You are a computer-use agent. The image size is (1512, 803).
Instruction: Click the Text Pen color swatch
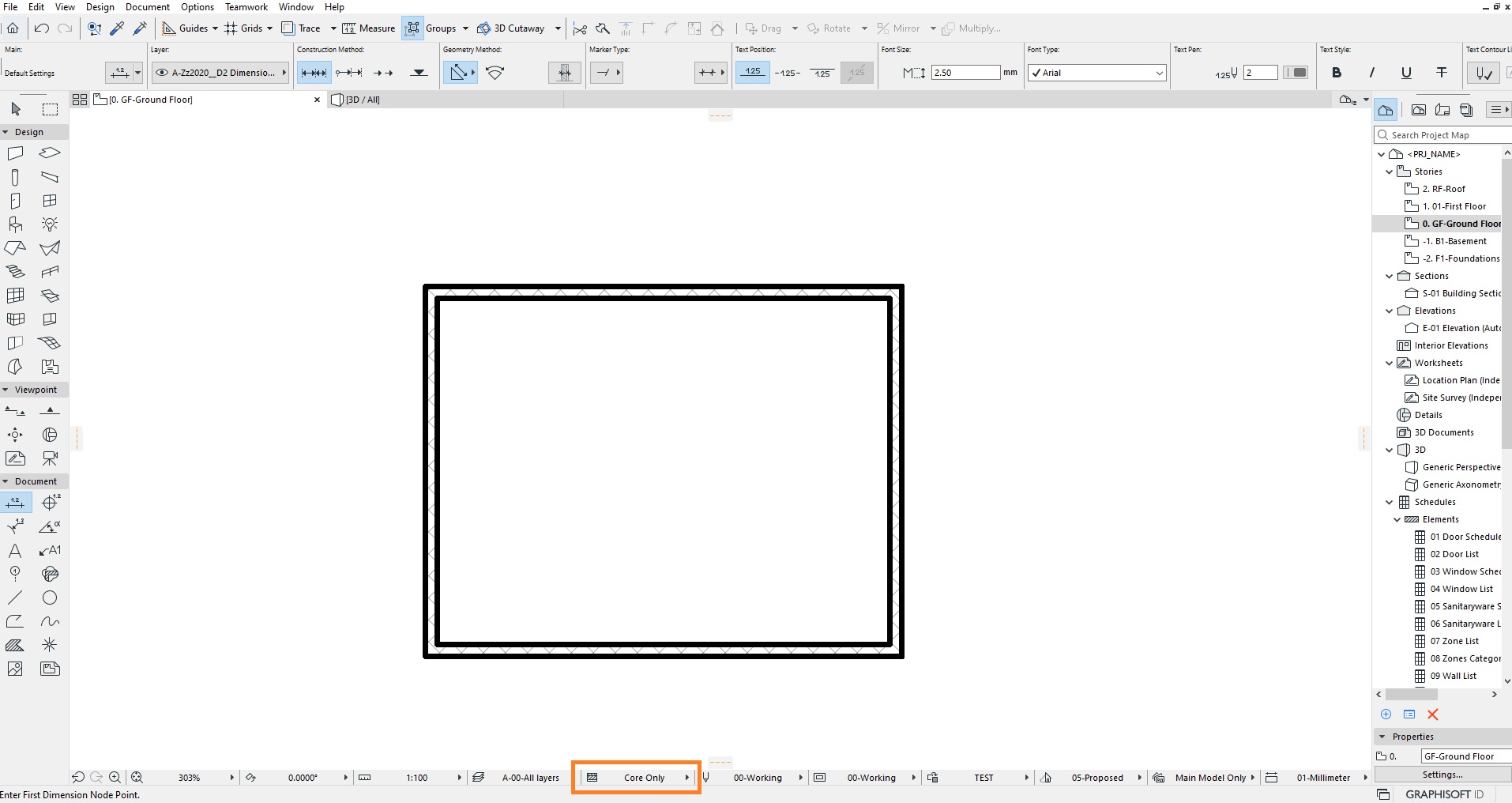pos(1296,72)
